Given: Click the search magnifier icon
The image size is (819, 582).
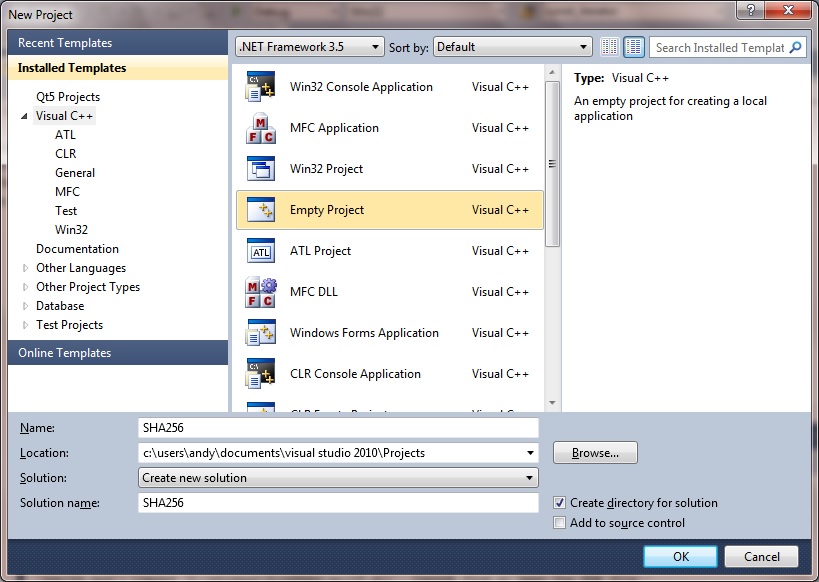Looking at the screenshot, I should coord(795,48).
